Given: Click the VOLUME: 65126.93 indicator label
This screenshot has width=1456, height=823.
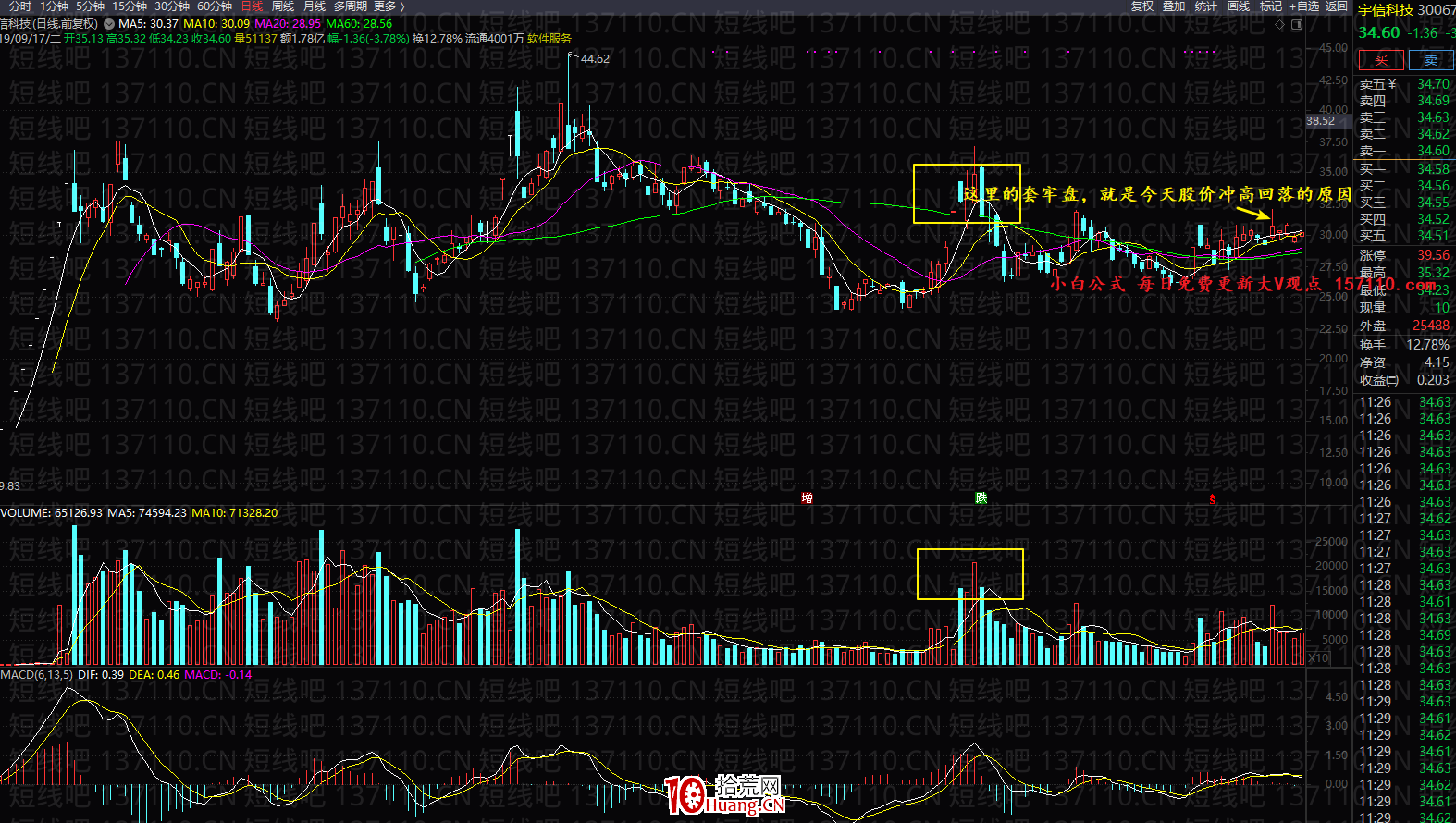Looking at the screenshot, I should pyautogui.click(x=52, y=512).
